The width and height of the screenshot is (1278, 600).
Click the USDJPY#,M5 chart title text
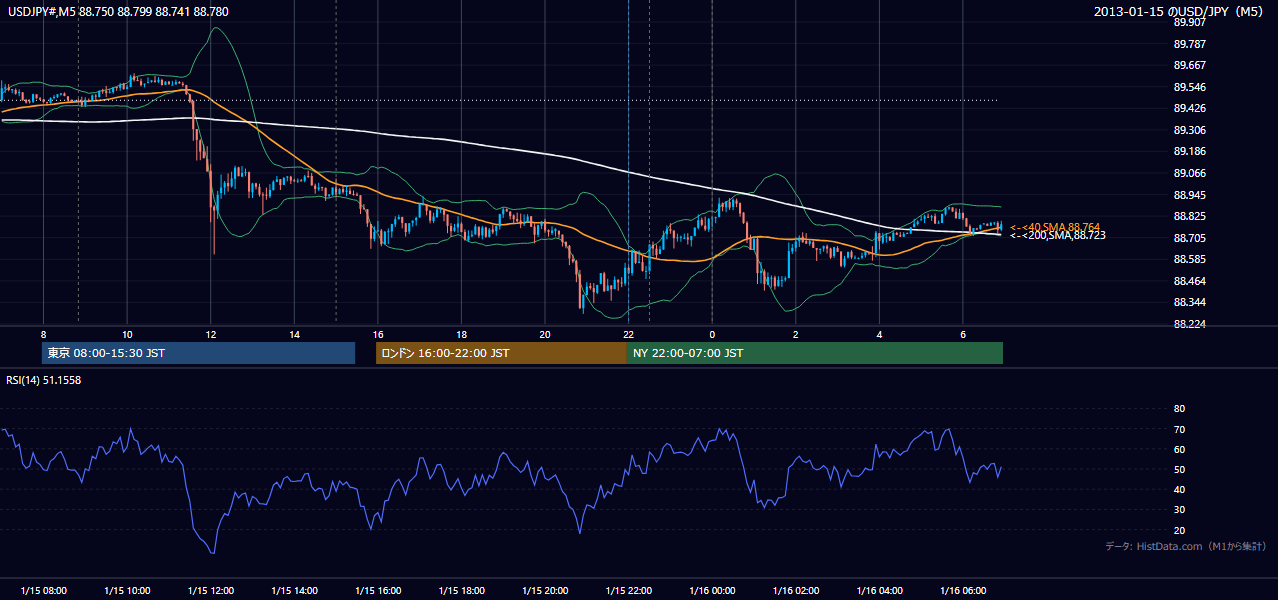click(118, 11)
